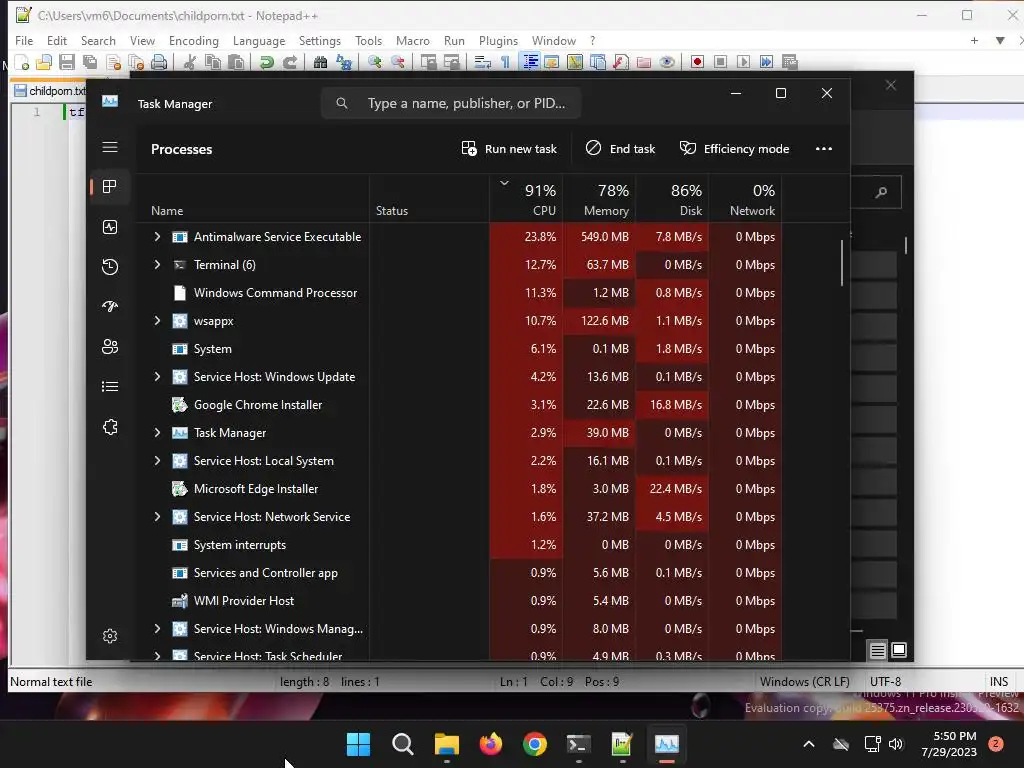Toggle Show All Characters pilcrow in Notepad++ toolbar
The image size is (1024, 768).
pyautogui.click(x=505, y=62)
